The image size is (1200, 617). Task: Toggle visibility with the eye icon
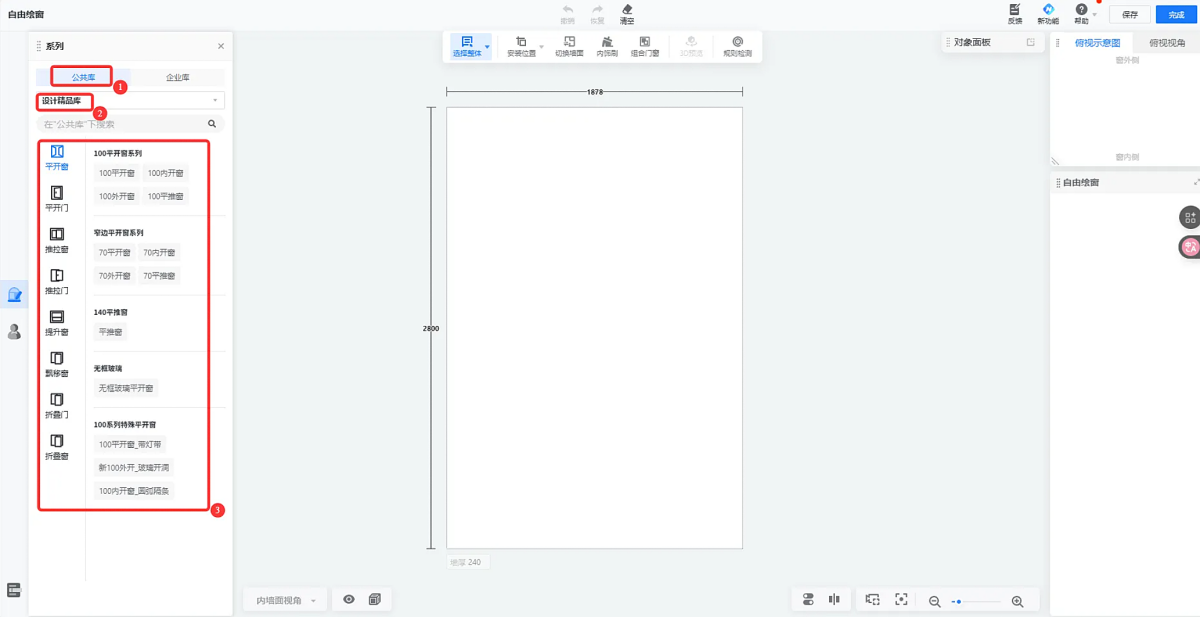[x=349, y=600]
